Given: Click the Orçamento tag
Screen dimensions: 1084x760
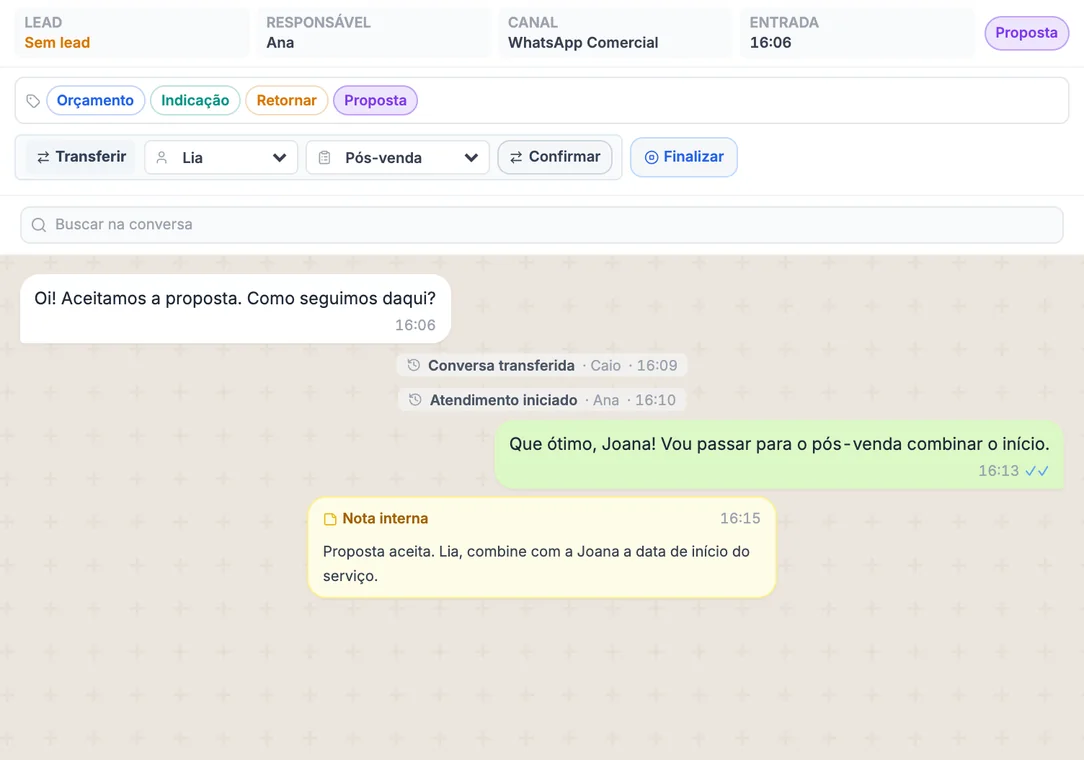Looking at the screenshot, I should [x=95, y=100].
